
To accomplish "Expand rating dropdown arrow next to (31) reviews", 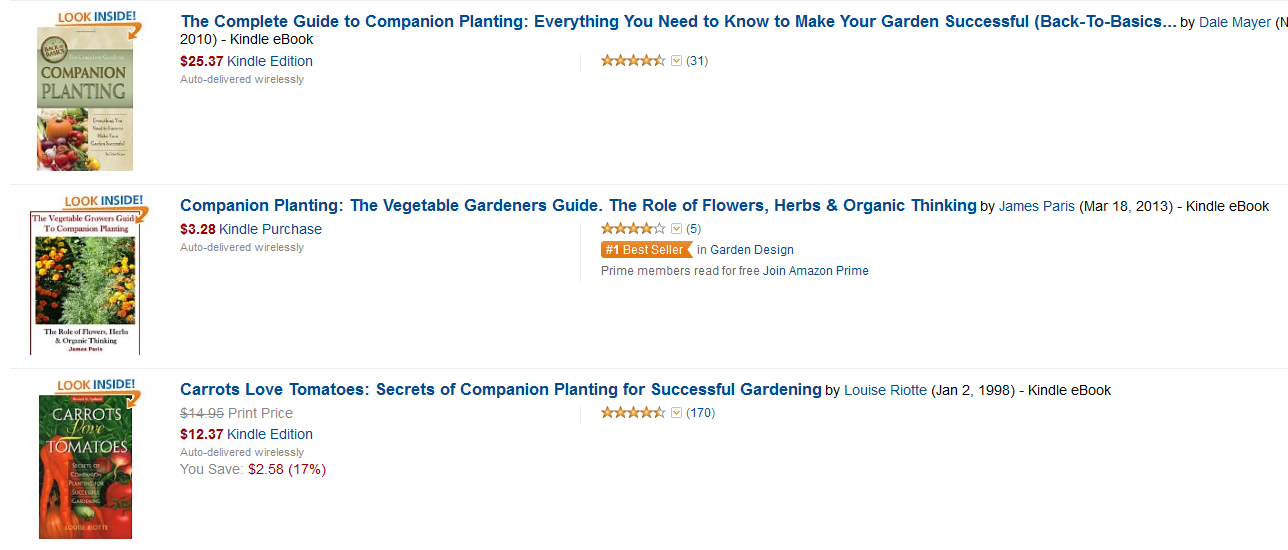I will pyautogui.click(x=676, y=61).
